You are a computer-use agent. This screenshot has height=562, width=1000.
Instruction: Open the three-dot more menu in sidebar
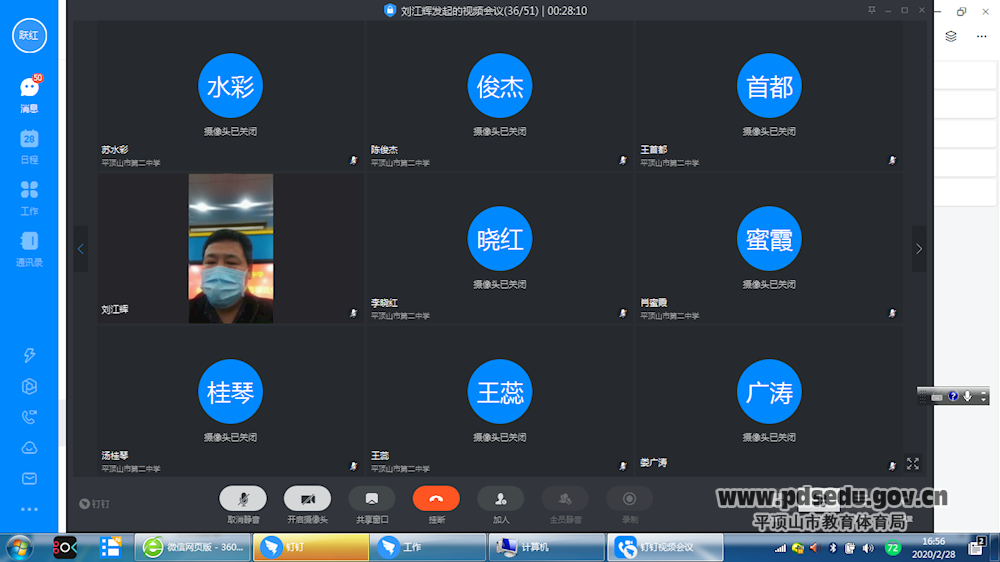pos(29,509)
